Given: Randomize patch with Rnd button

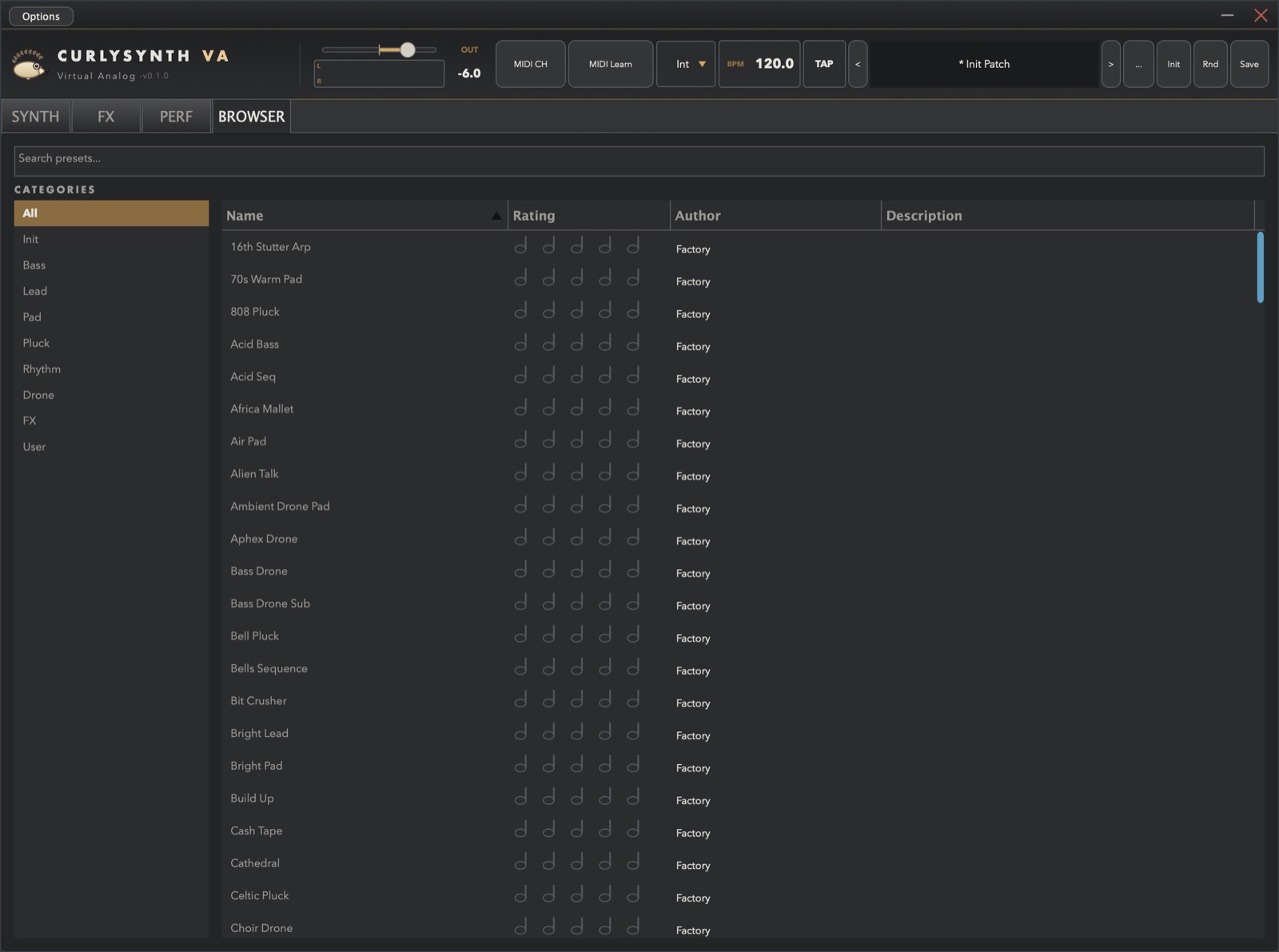Looking at the screenshot, I should click(1210, 64).
